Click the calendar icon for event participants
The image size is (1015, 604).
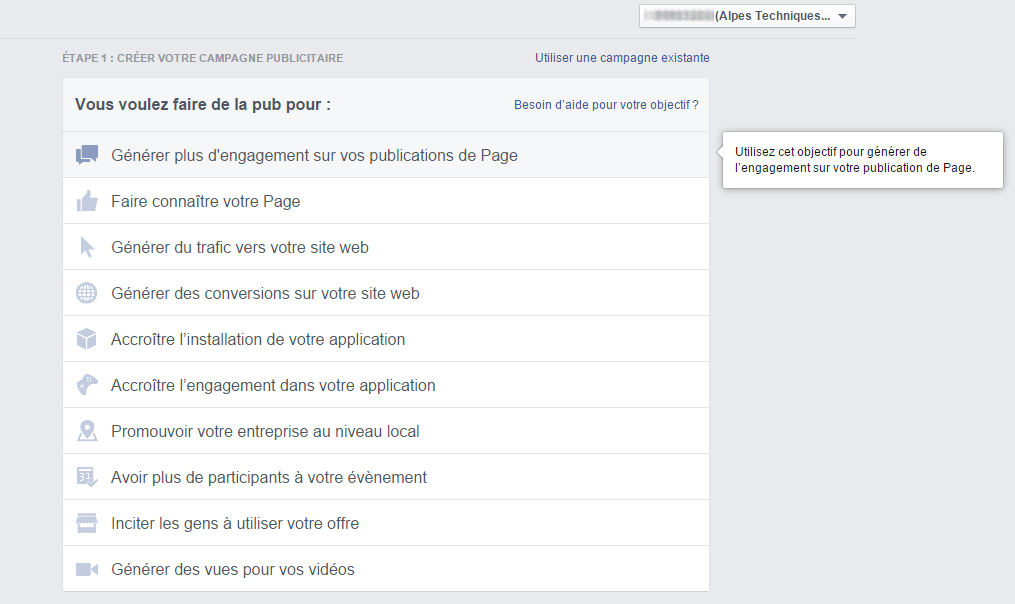pos(87,477)
